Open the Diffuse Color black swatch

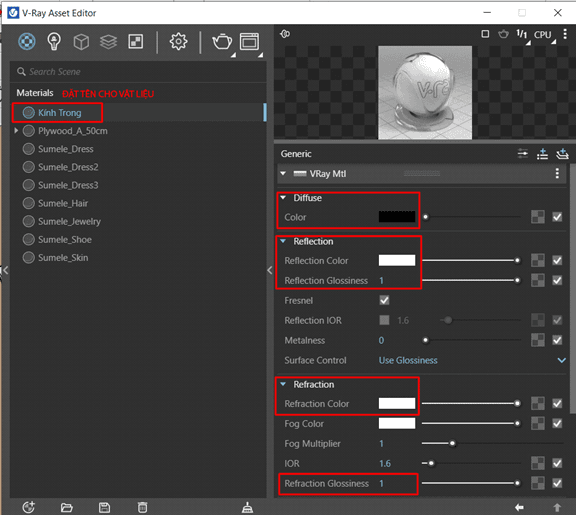click(397, 217)
